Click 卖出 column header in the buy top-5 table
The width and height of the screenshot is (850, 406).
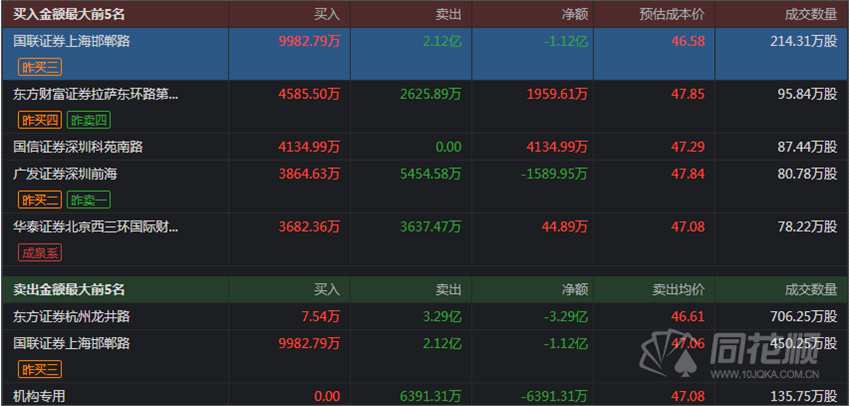point(448,15)
